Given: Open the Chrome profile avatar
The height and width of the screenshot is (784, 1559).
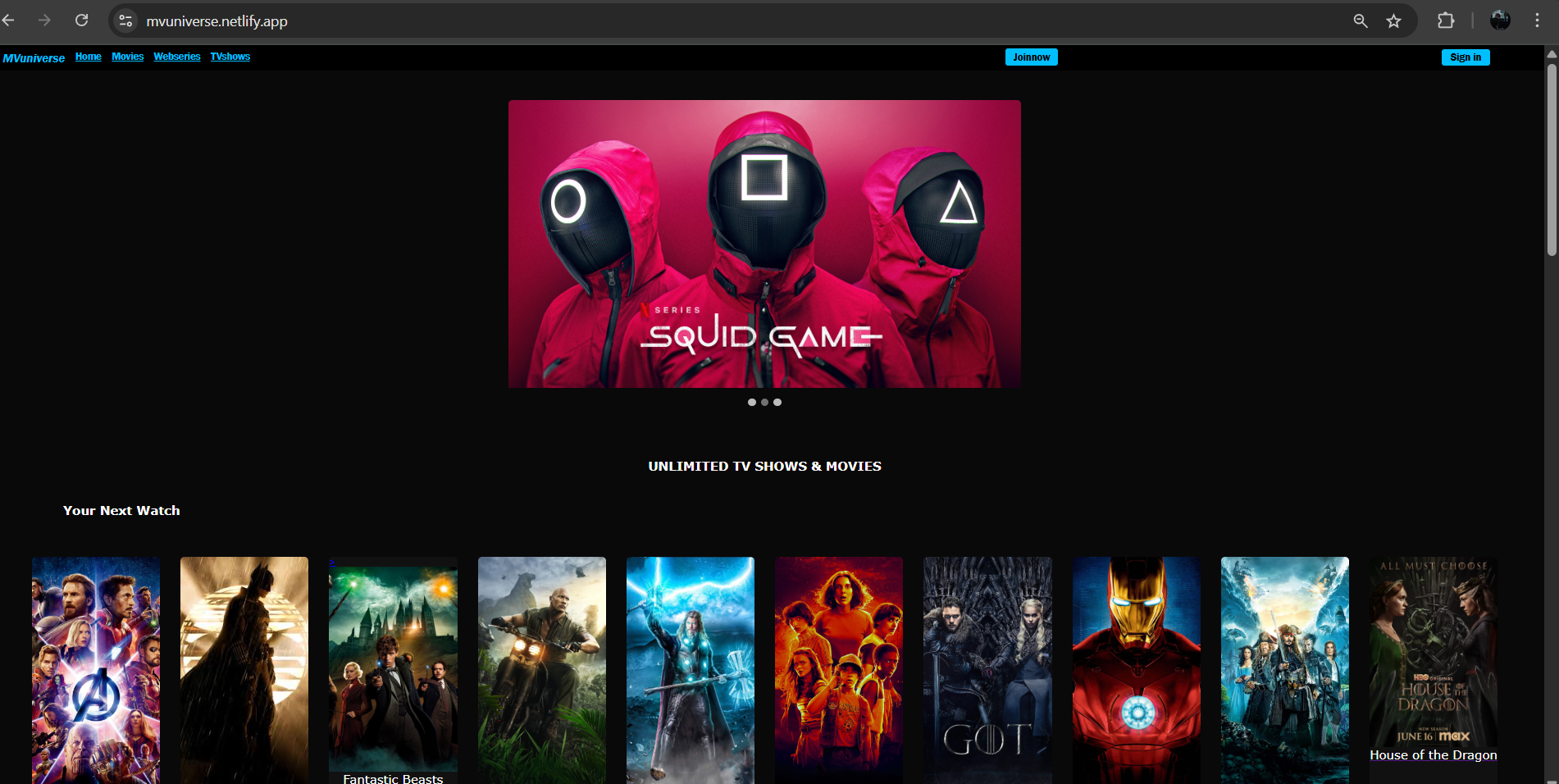Looking at the screenshot, I should click(x=1500, y=21).
